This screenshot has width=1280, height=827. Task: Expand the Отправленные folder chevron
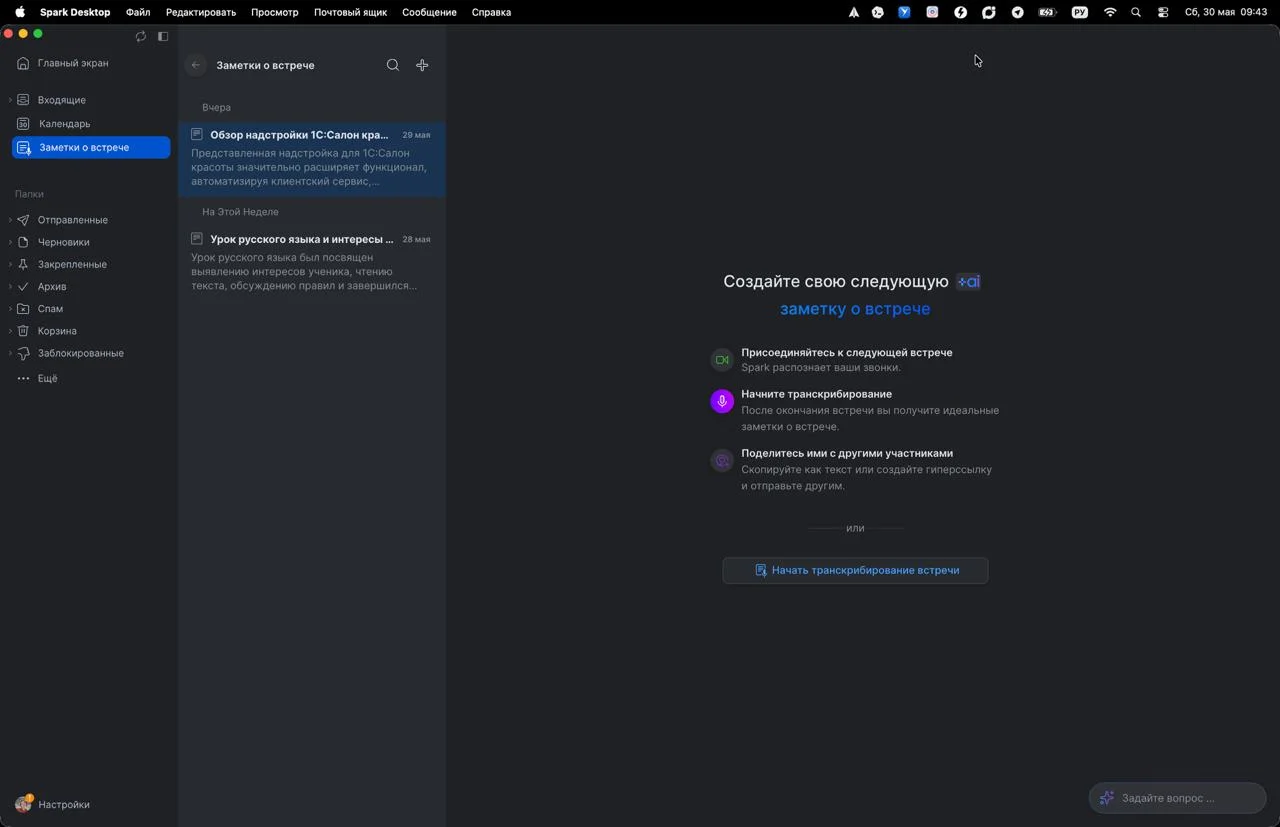tap(10, 220)
